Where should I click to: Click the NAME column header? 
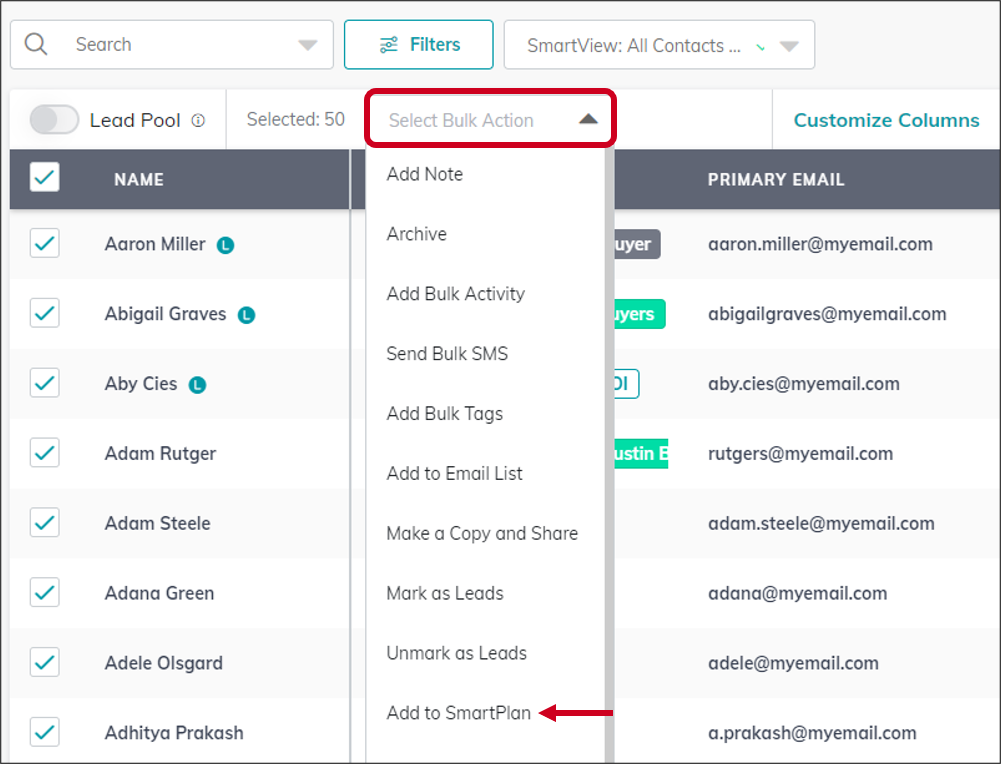[139, 180]
